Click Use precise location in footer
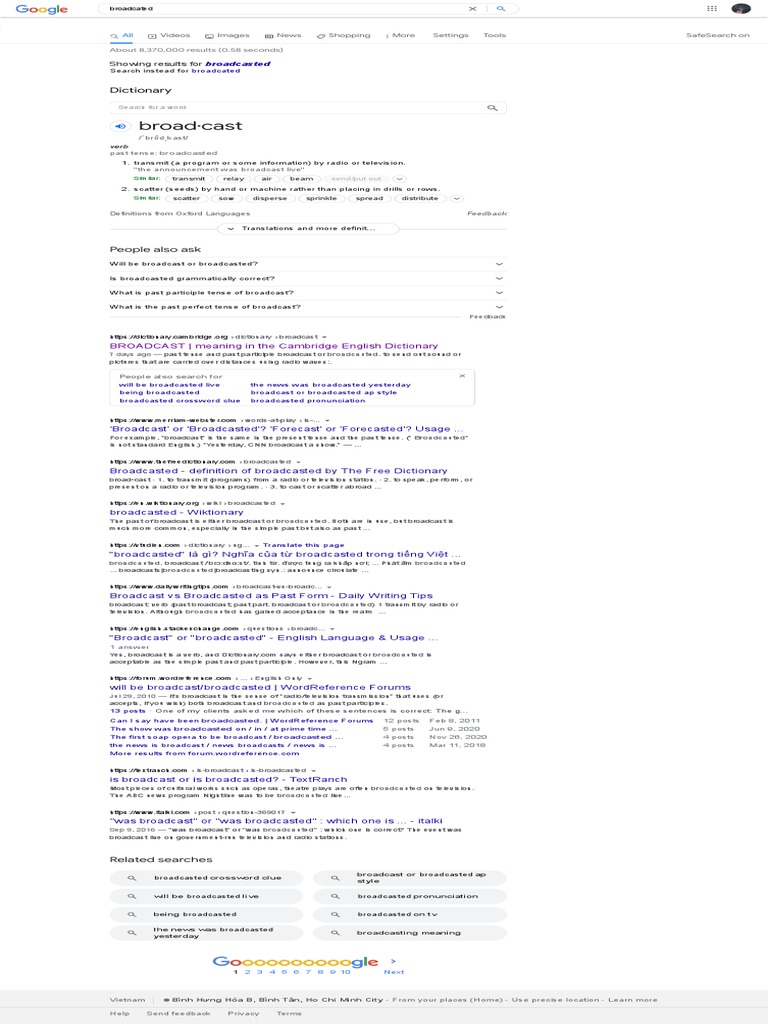 tap(556, 1000)
